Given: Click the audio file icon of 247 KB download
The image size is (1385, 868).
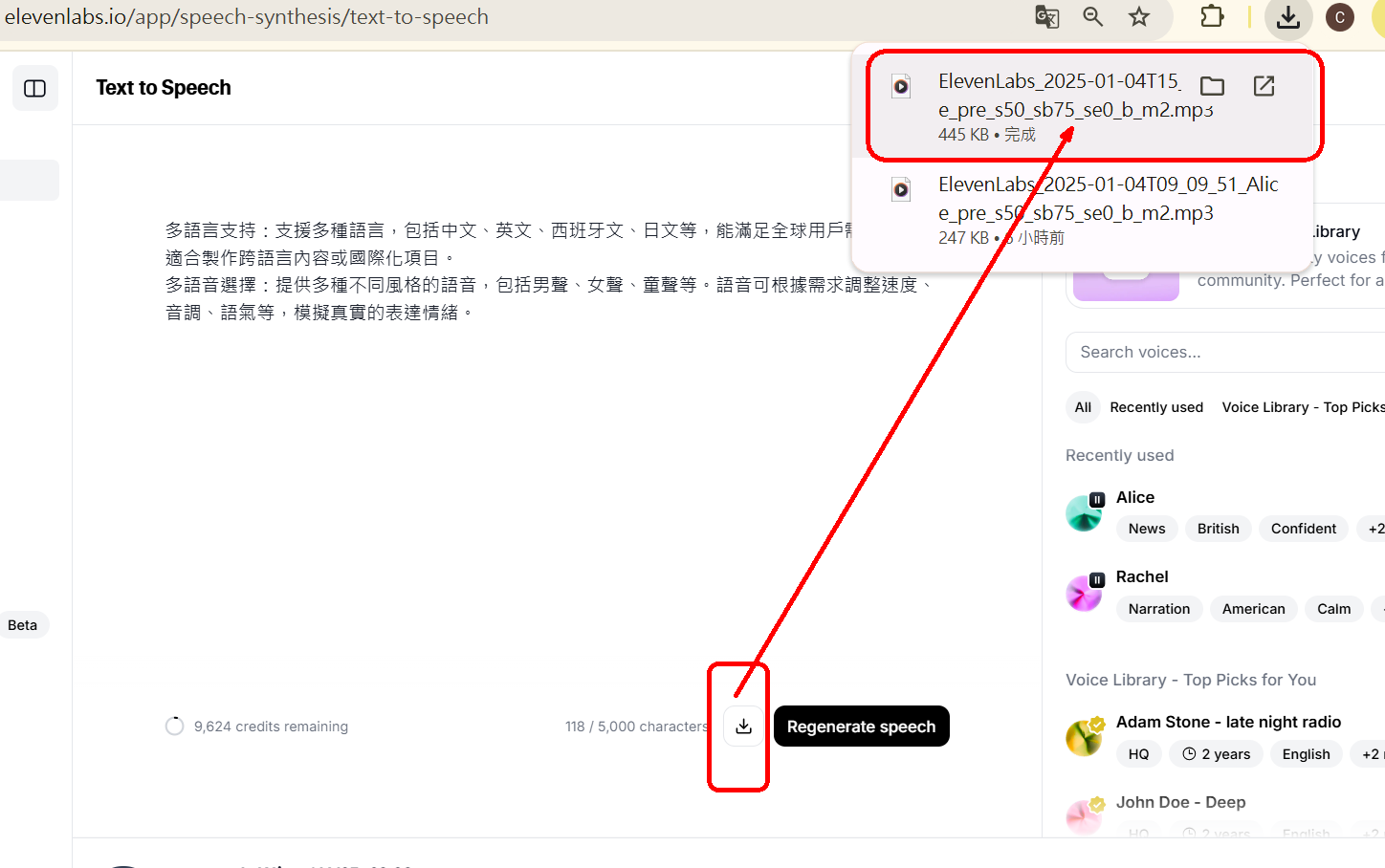Looking at the screenshot, I should coord(901,189).
